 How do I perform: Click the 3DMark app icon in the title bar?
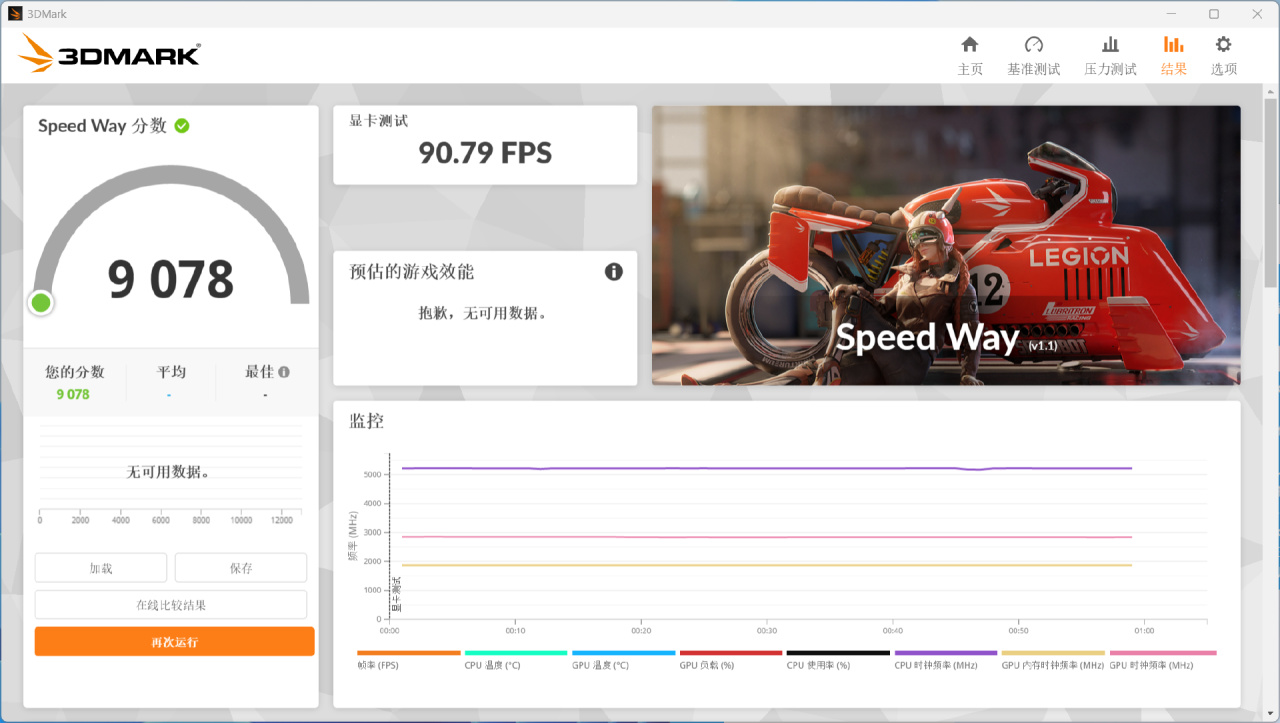[15, 14]
